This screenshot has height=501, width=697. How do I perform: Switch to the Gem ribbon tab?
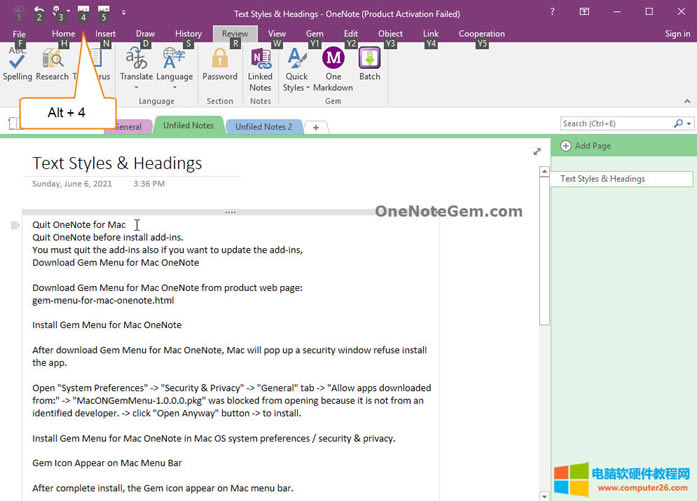pos(314,33)
